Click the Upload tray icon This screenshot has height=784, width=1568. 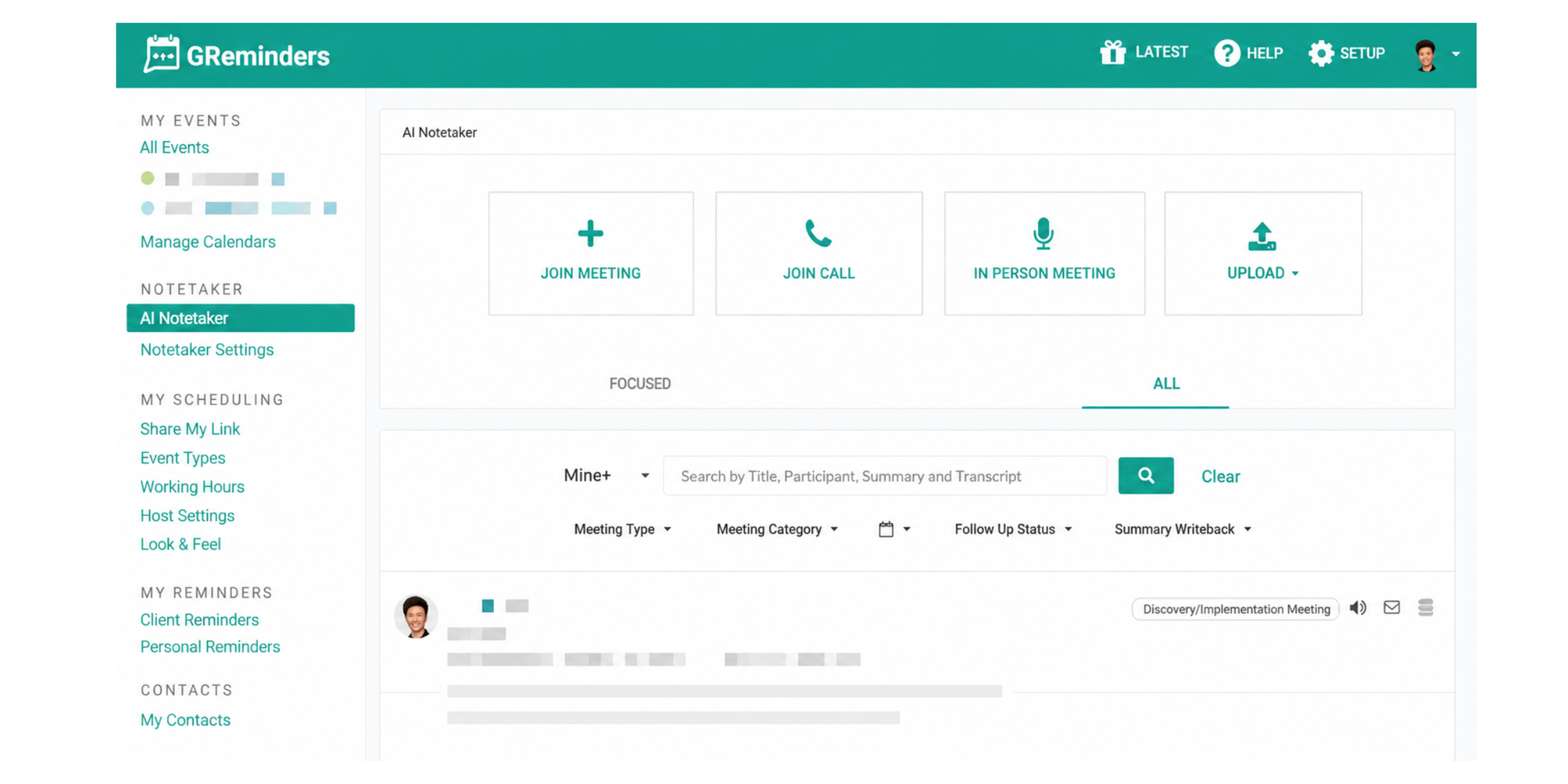tap(1262, 236)
